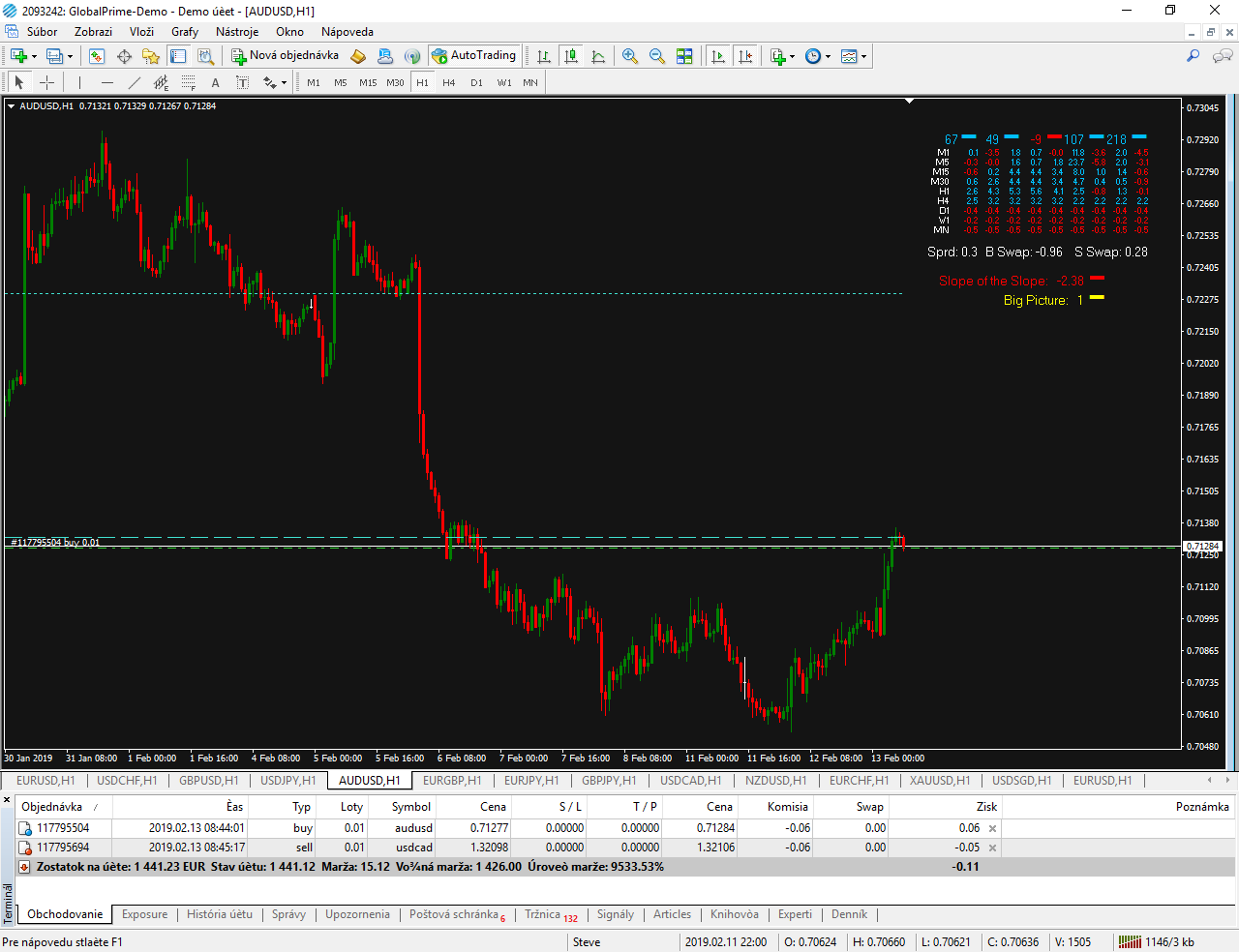The width and height of the screenshot is (1239, 952).
Task: Select the Crosshair tool
Action: 46,82
